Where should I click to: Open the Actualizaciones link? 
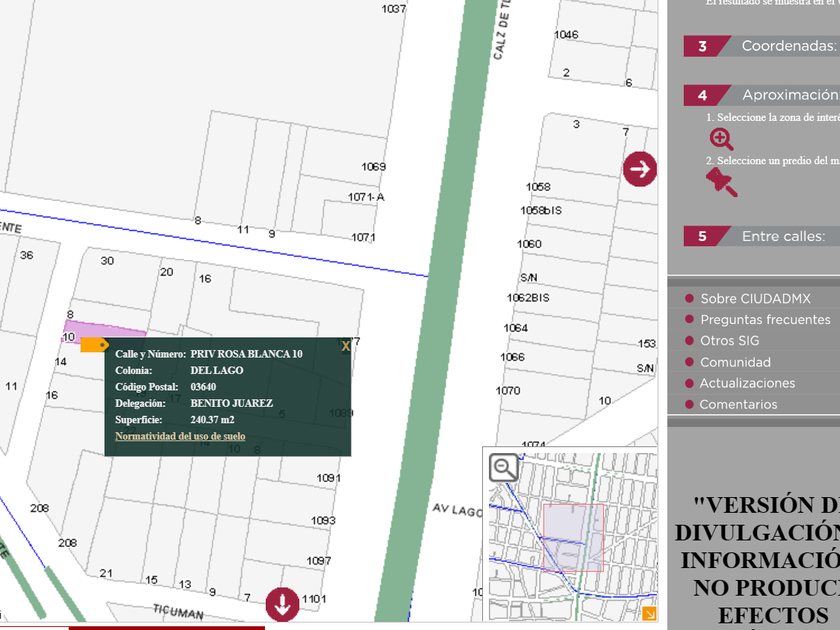pyautogui.click(x=747, y=383)
